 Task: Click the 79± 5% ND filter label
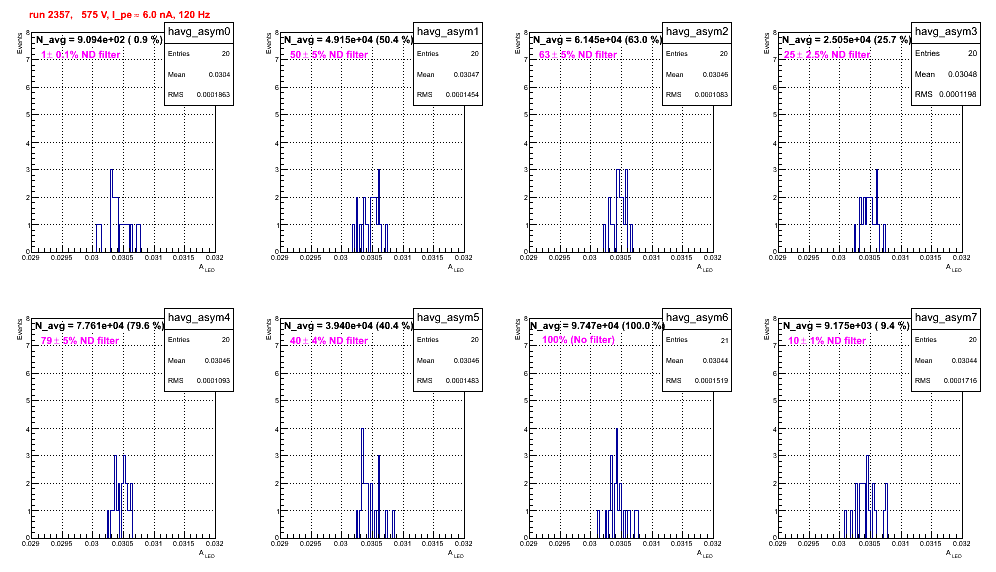(x=80, y=341)
